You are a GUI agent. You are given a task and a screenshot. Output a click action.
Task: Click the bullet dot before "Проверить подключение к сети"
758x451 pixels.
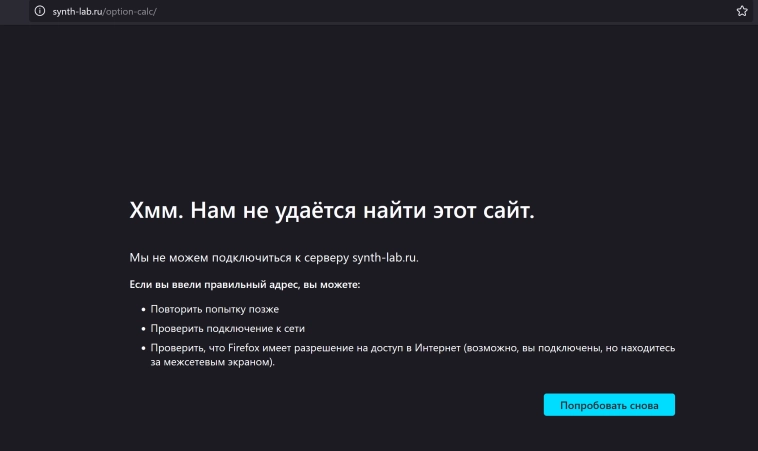click(143, 330)
